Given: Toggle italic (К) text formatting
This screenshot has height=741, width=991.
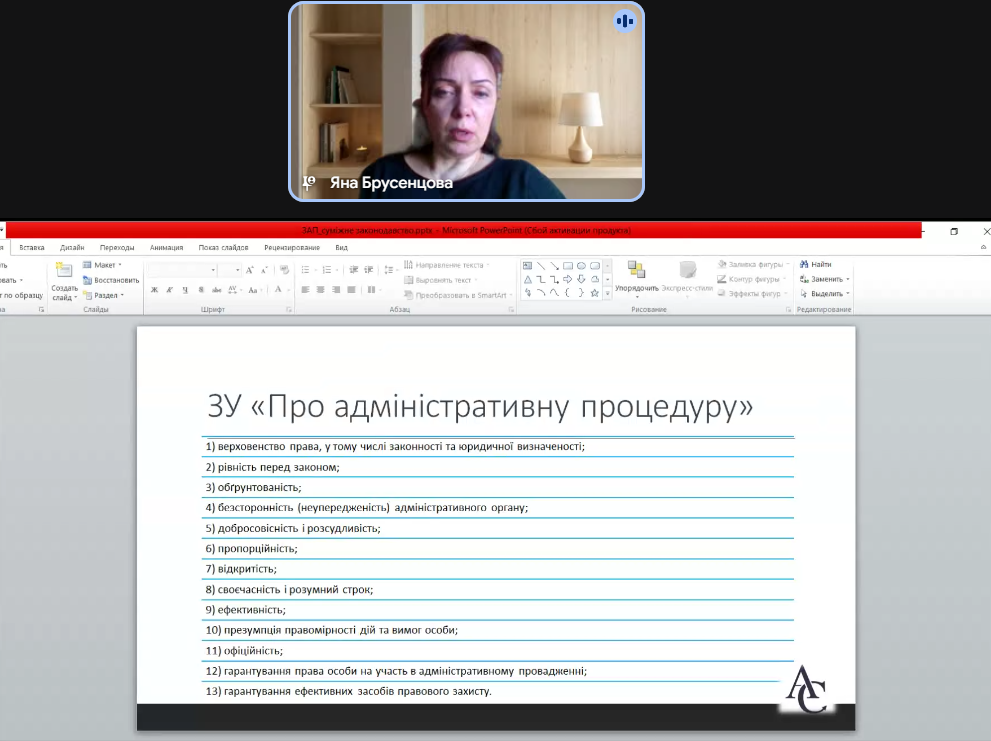Looking at the screenshot, I should [169, 290].
